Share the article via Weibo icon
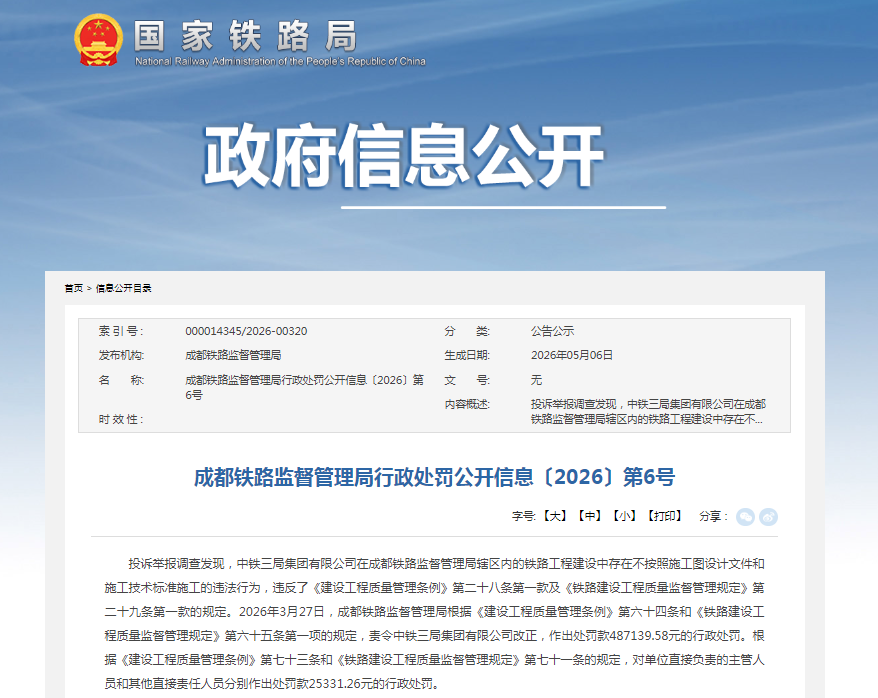This screenshot has height=698, width=878. (x=768, y=517)
